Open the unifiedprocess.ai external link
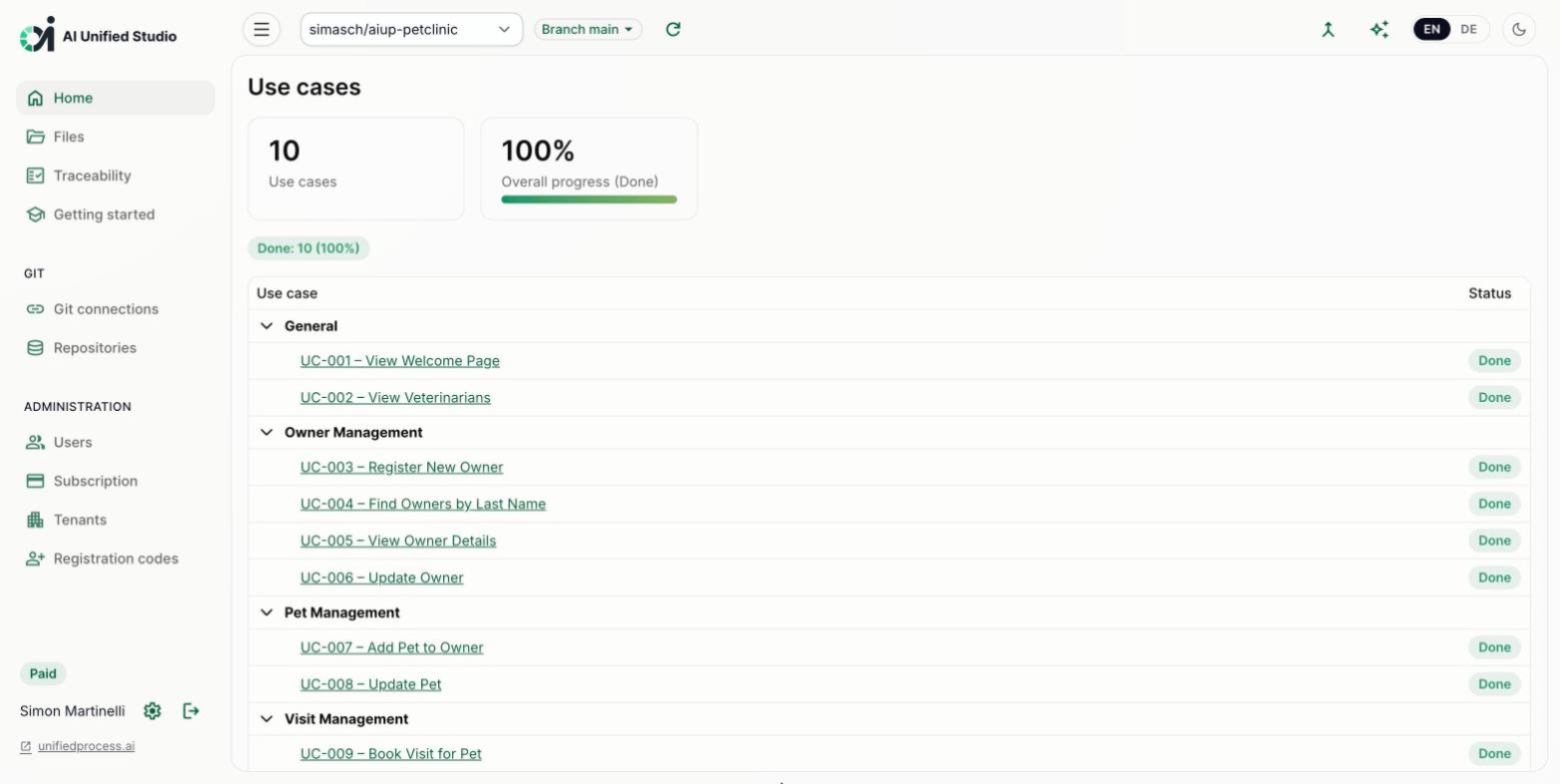The image size is (1560, 784). tap(86, 746)
